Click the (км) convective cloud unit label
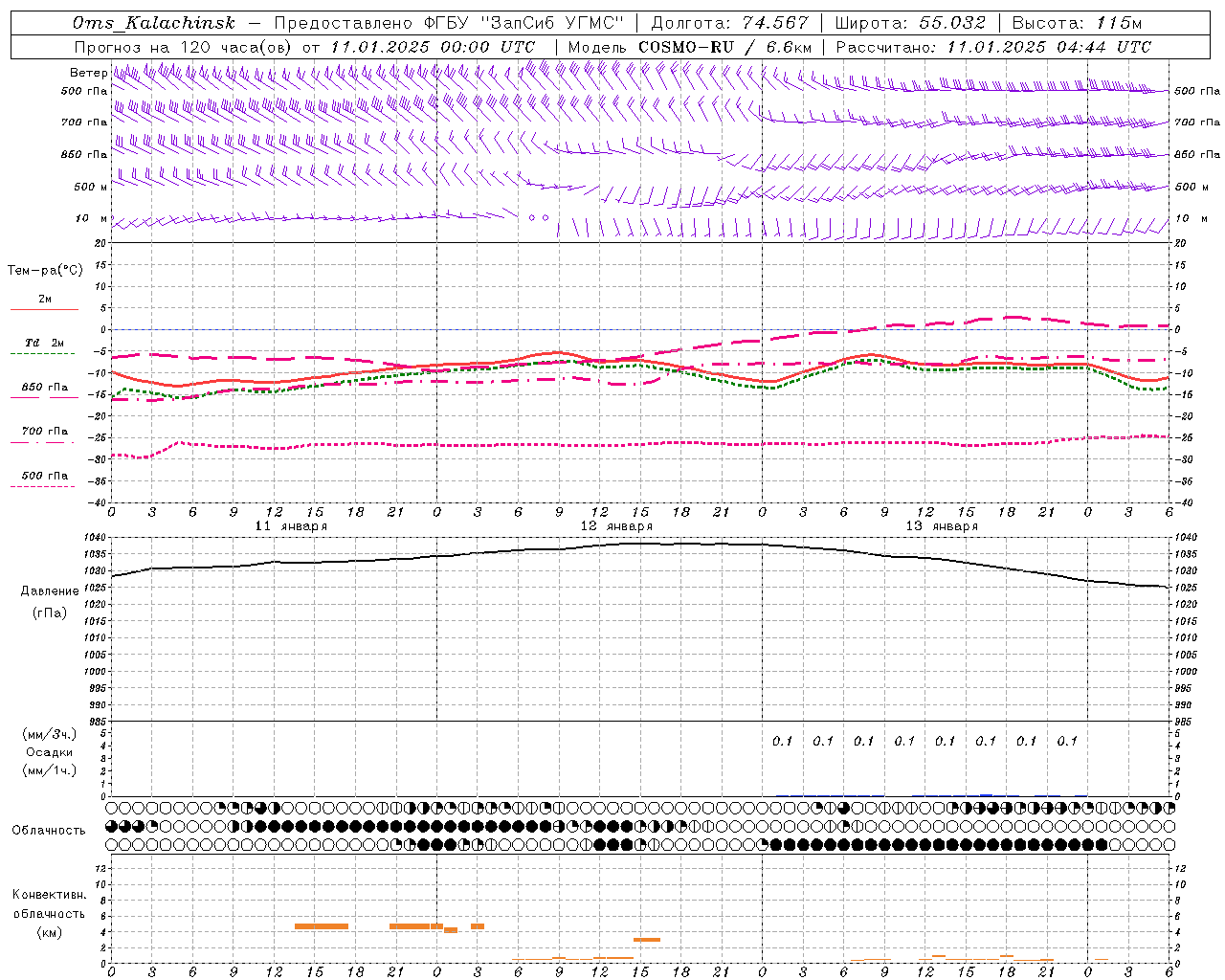The width and height of the screenshot is (1225, 980). click(x=50, y=932)
